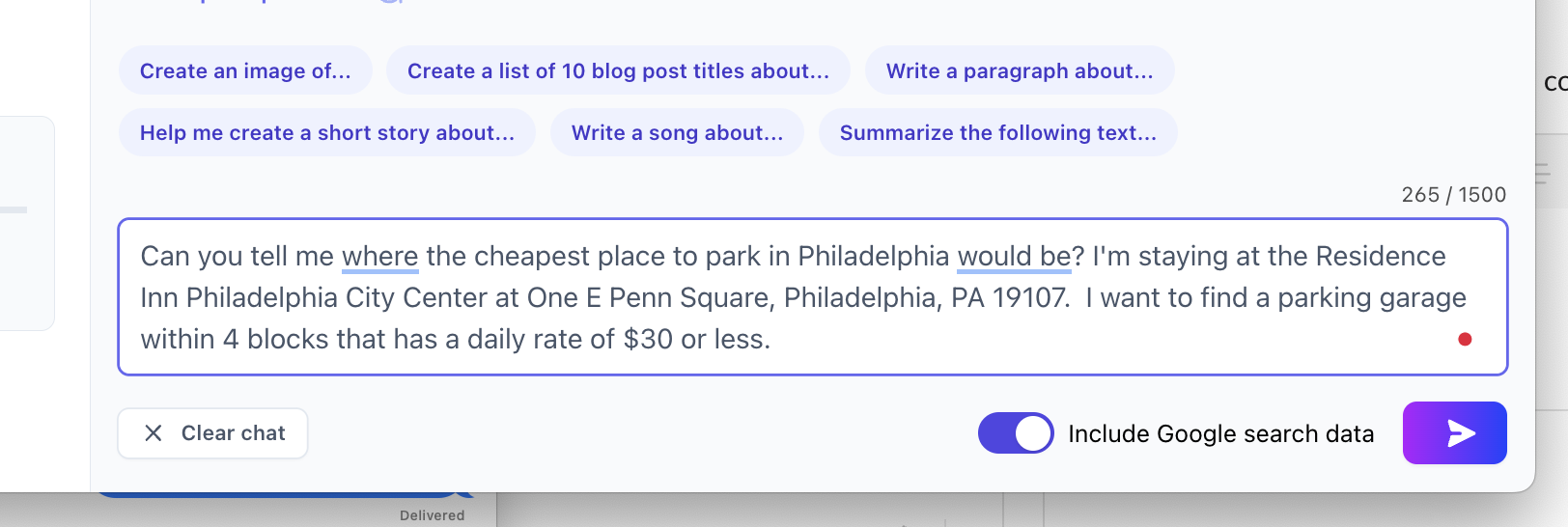Pick the 'Write a paragraph about...' suggestion
The image size is (1568, 527).
[x=1020, y=71]
